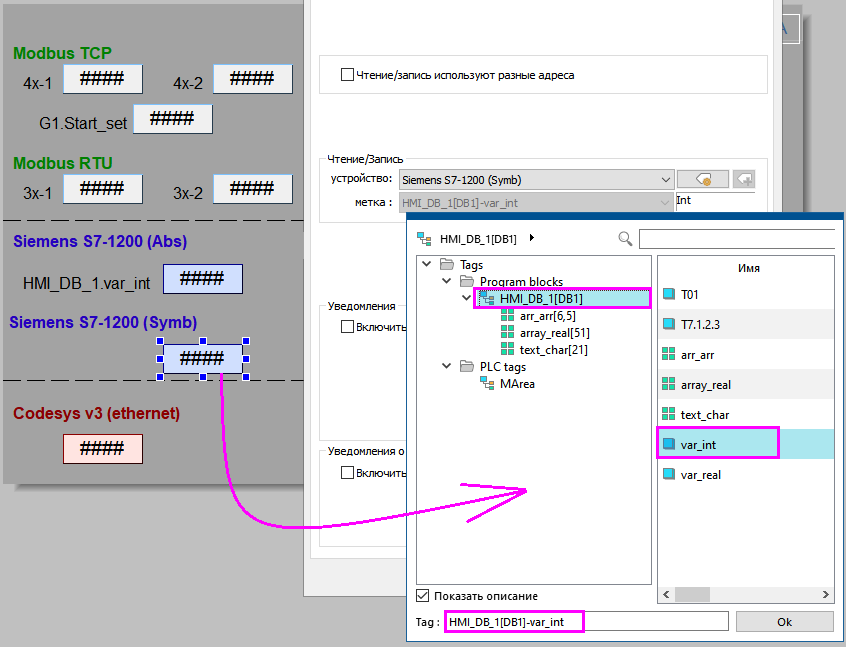Click the array_real array icon in the name list
This screenshot has width=846, height=647.
click(668, 384)
